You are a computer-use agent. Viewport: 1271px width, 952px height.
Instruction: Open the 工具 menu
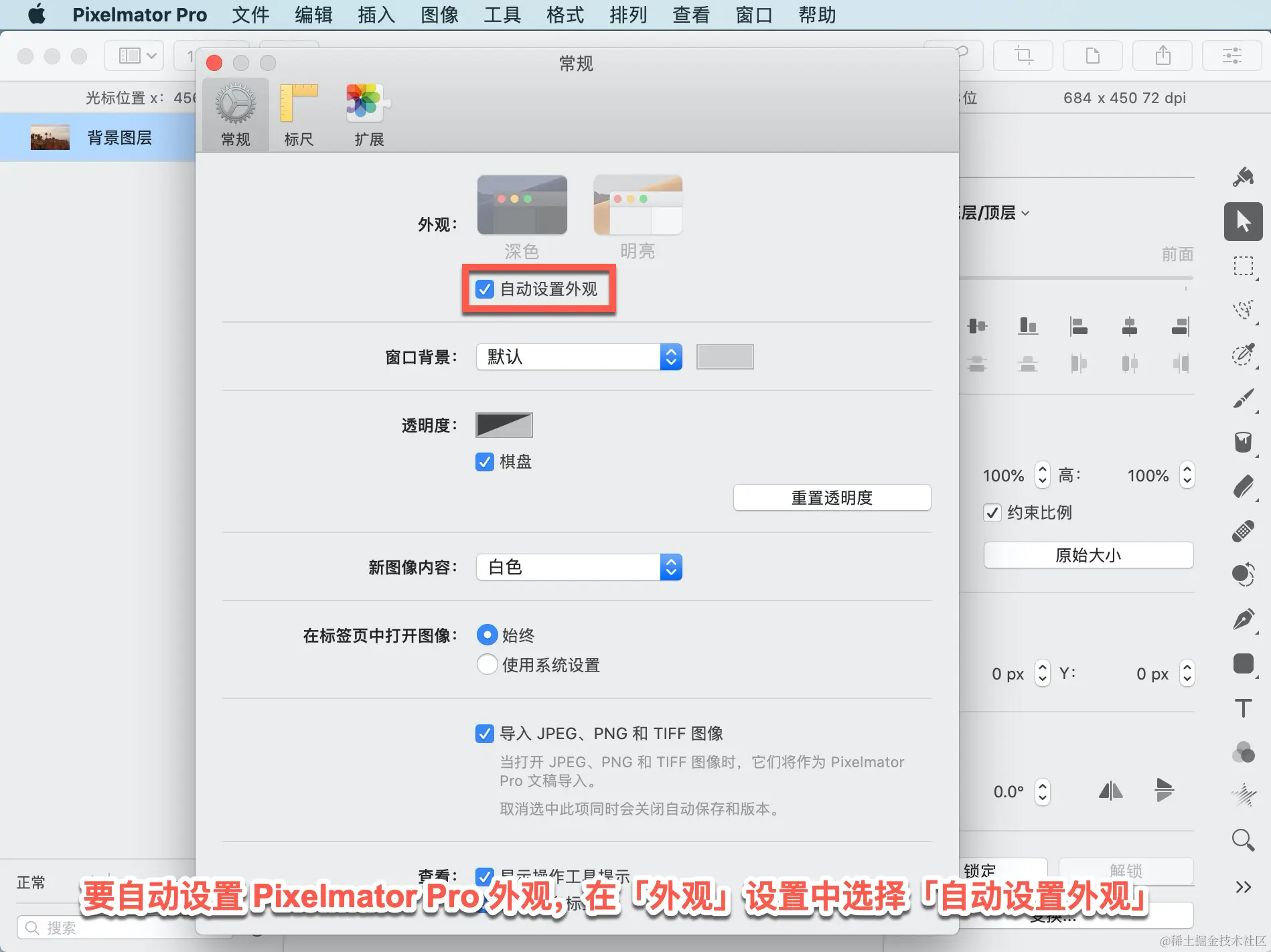[502, 15]
